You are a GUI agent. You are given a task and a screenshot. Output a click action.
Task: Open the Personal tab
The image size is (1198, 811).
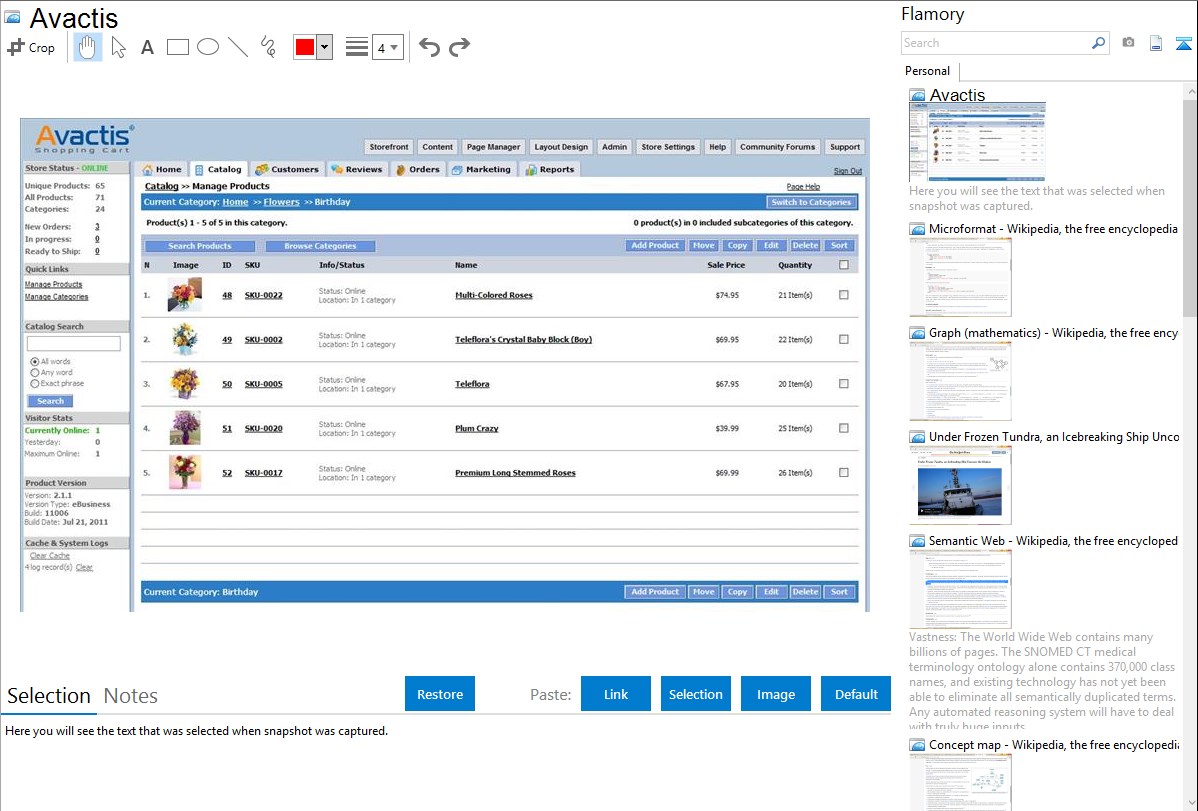(x=927, y=71)
